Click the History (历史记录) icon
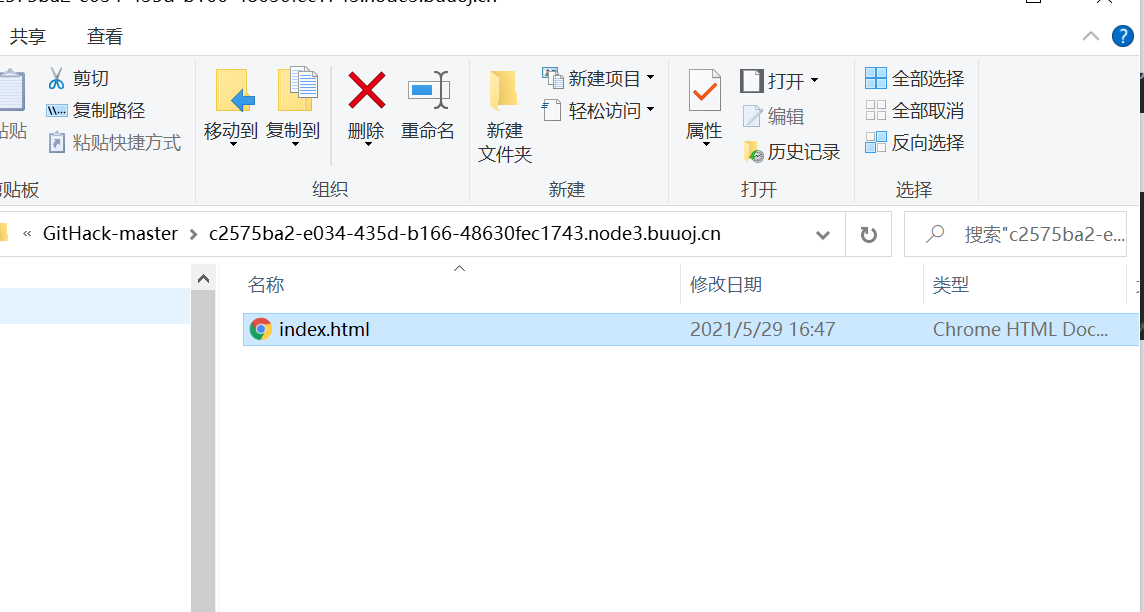 click(754, 152)
